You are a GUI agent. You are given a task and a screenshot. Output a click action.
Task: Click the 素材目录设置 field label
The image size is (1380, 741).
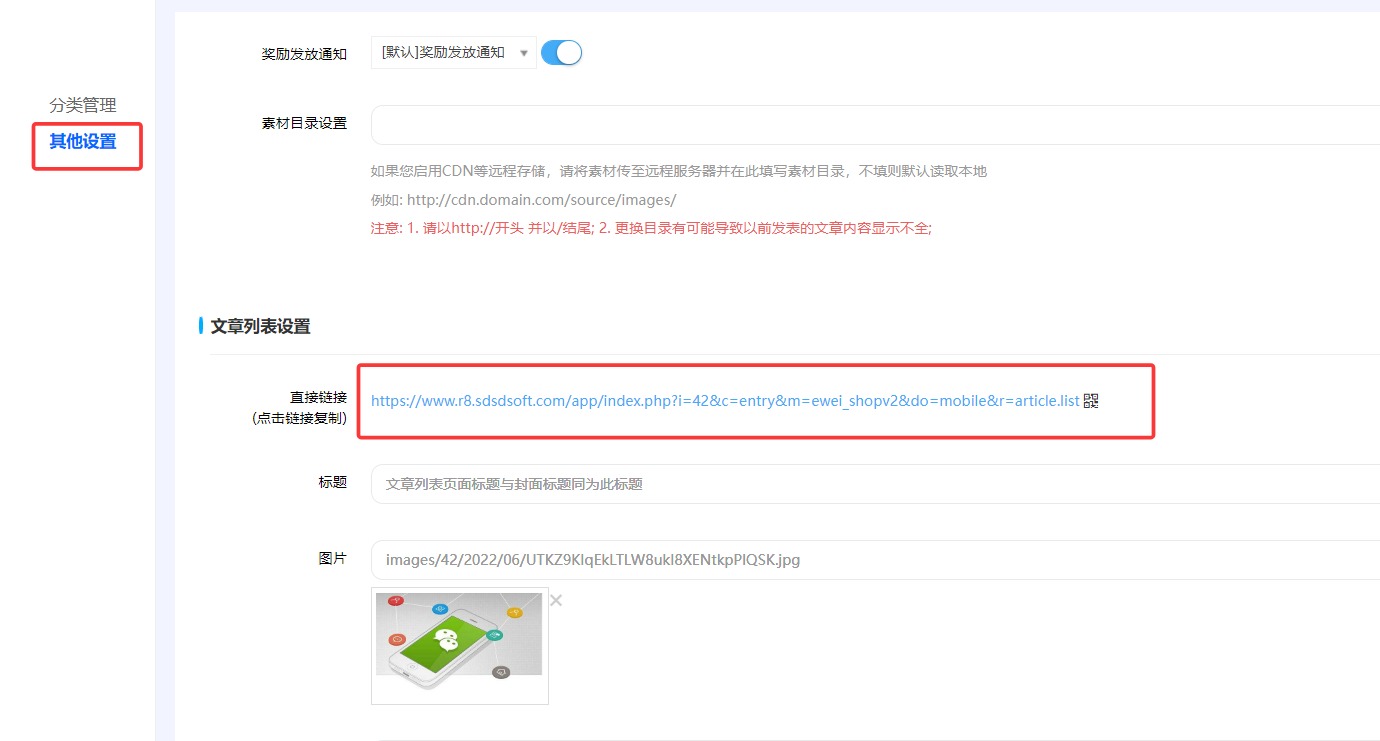click(304, 123)
